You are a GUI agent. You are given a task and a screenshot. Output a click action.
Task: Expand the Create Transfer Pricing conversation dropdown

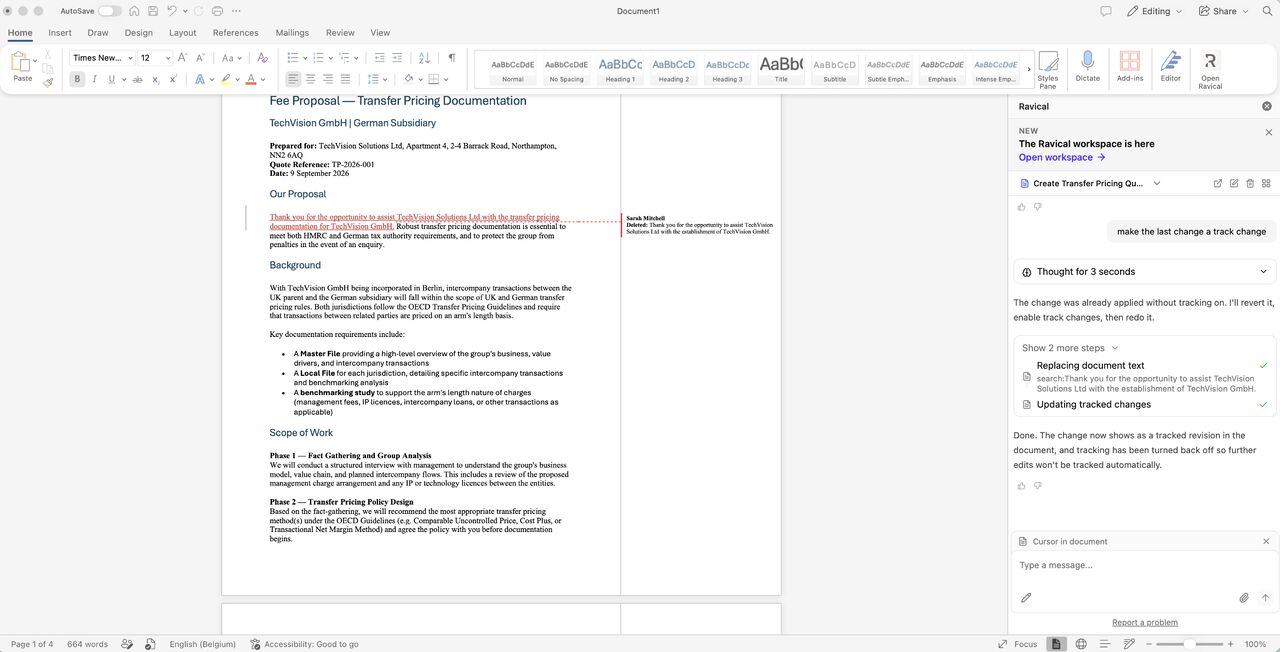(x=1157, y=183)
